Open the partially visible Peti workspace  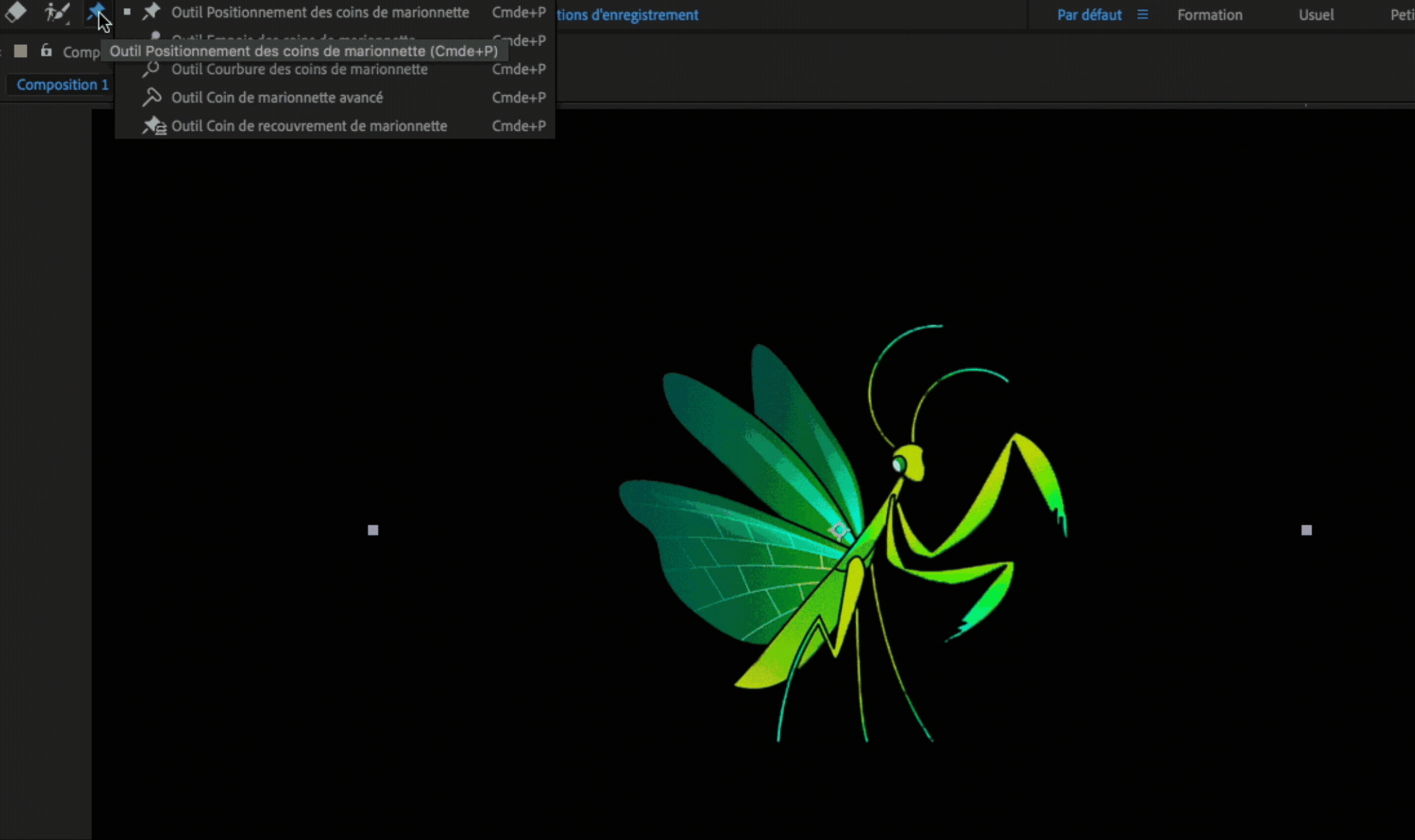coord(1402,15)
